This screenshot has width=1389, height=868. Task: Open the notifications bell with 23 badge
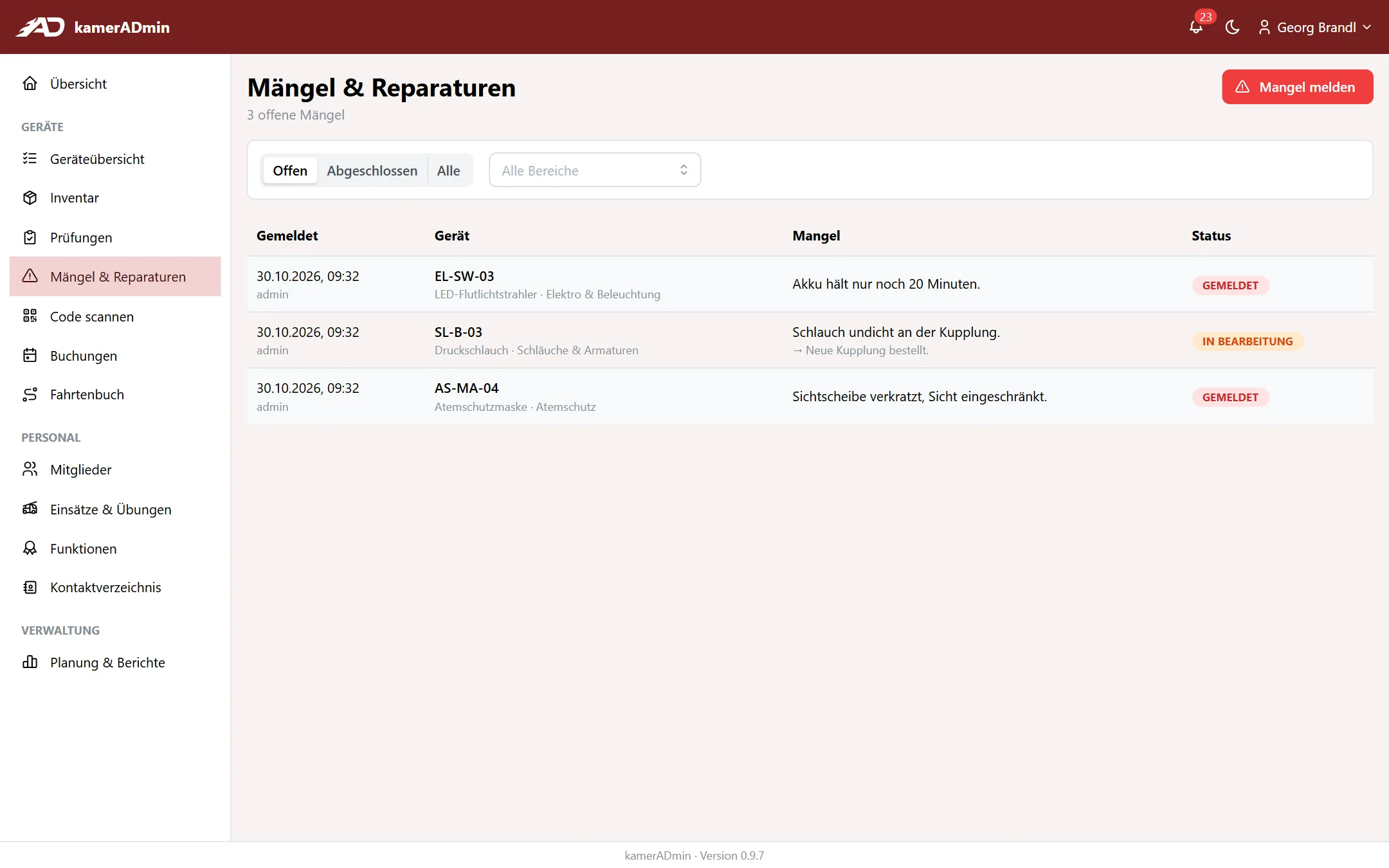(1196, 27)
